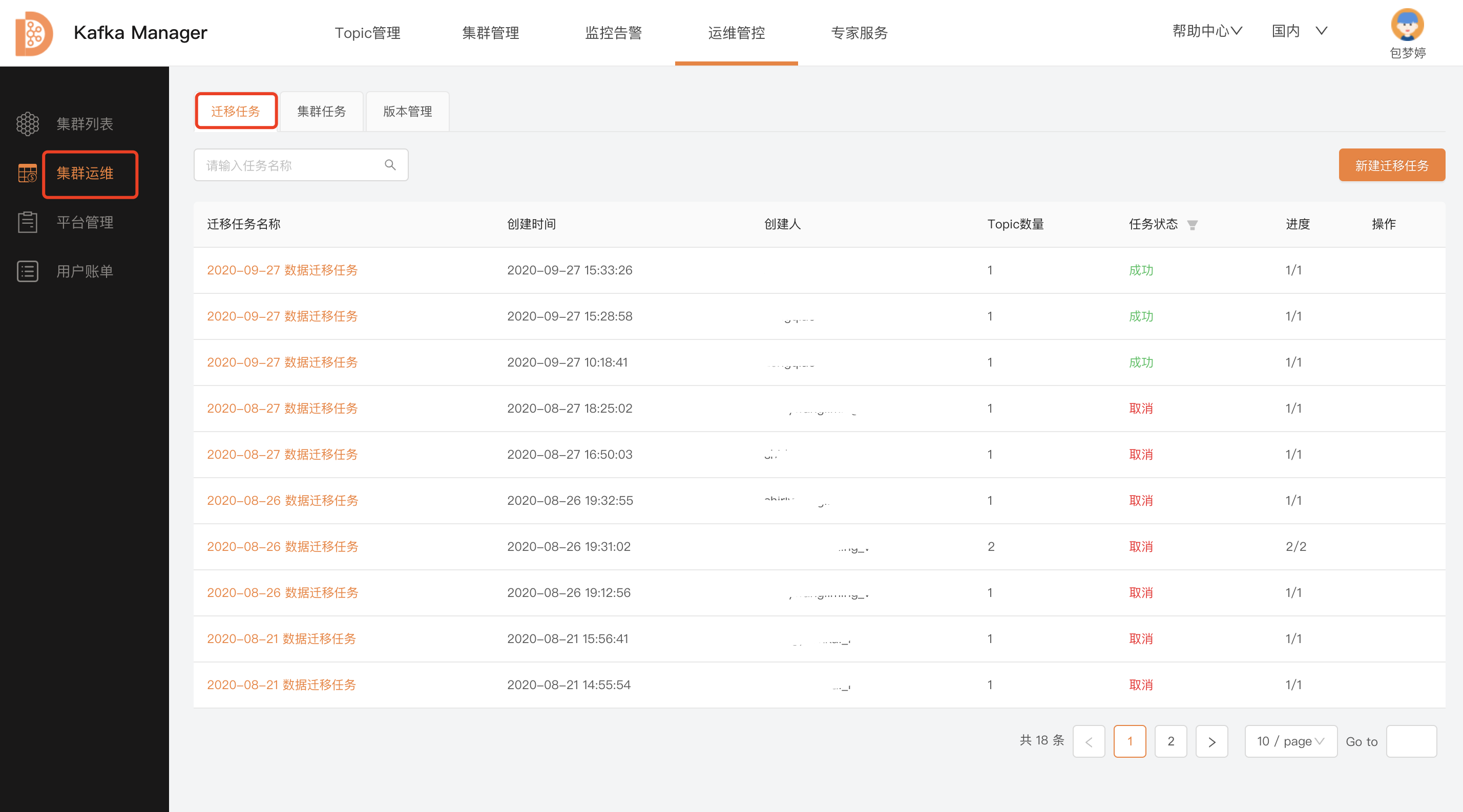Click the user avatar for 包梦婷
Image resolution: width=1463 pixels, height=812 pixels.
1407,26
